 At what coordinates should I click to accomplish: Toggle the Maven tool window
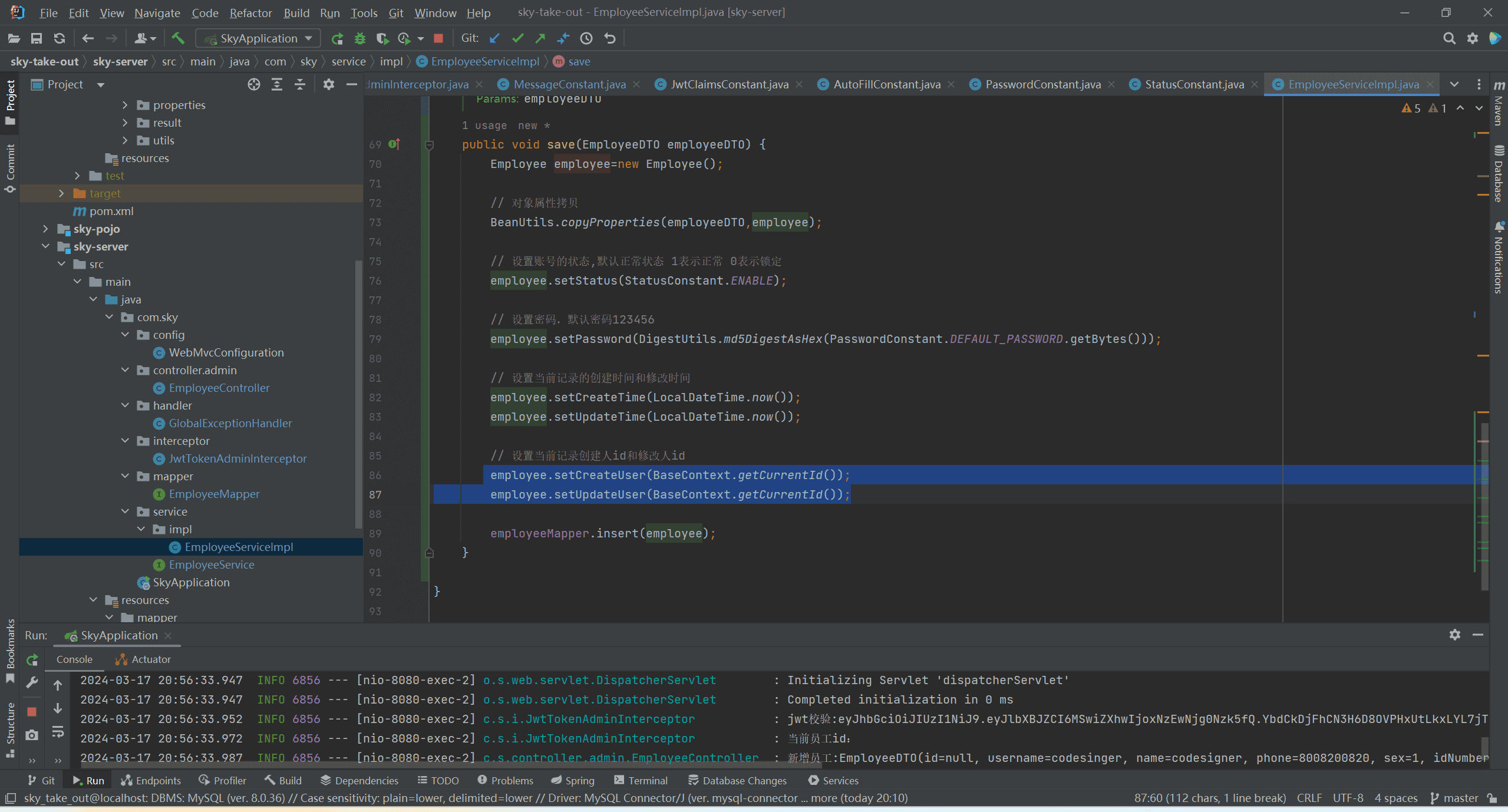pyautogui.click(x=1499, y=103)
